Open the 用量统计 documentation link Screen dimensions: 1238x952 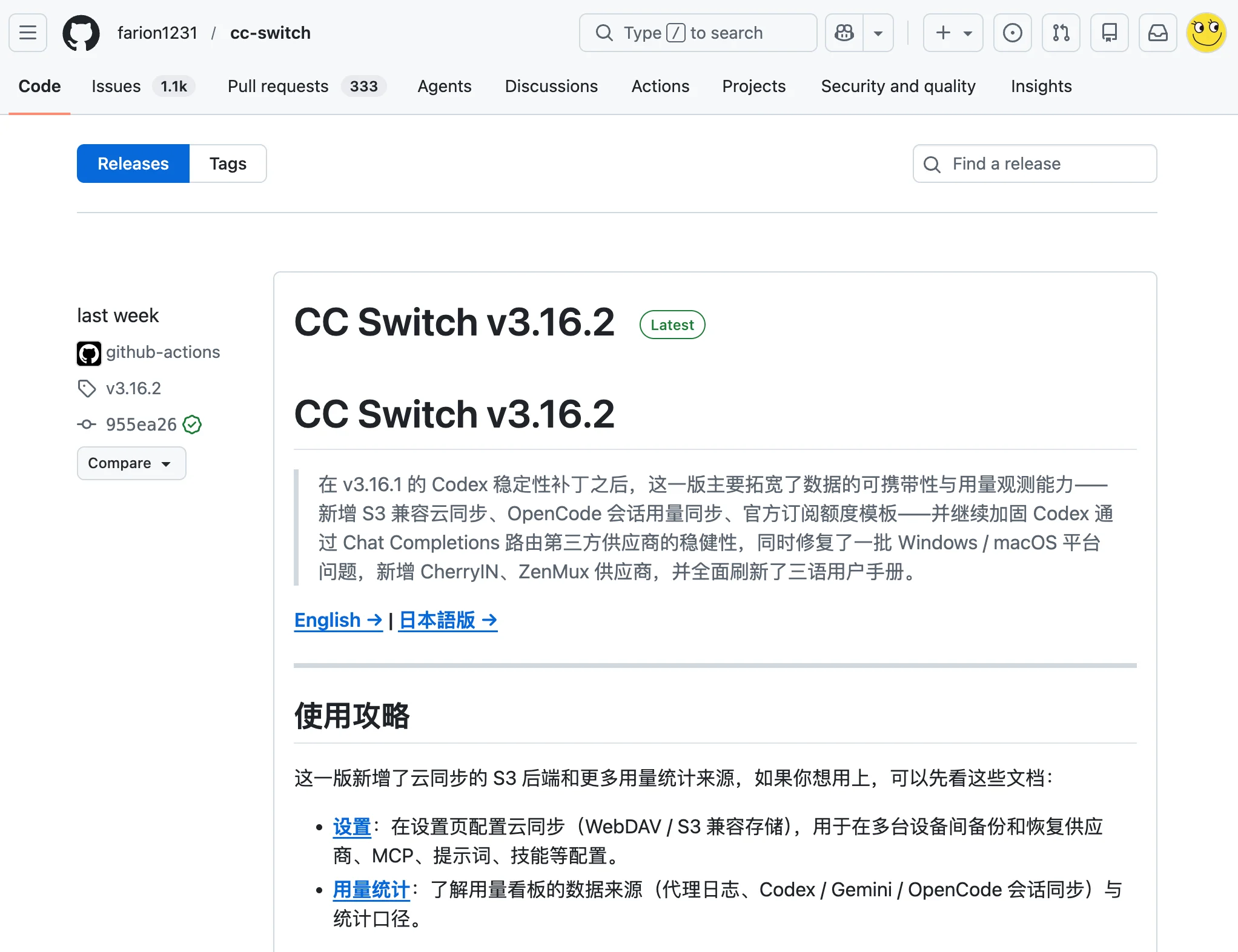[x=371, y=890]
